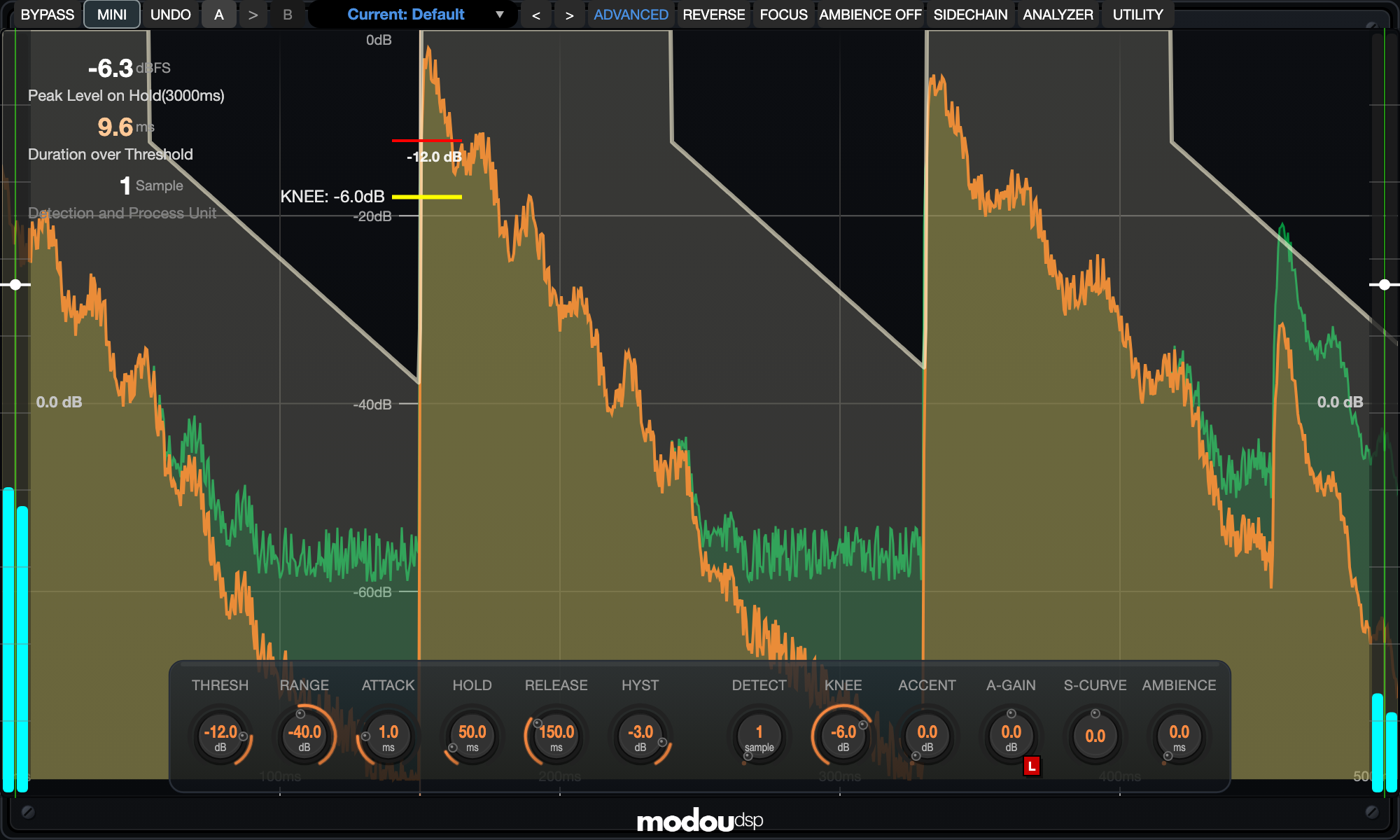1400x840 pixels.
Task: Click the right output gain handle
Action: [x=1385, y=284]
